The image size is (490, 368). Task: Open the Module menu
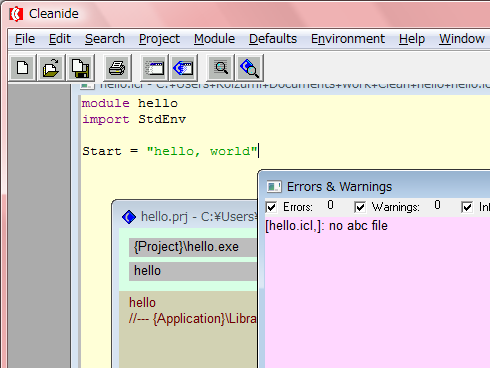point(214,39)
